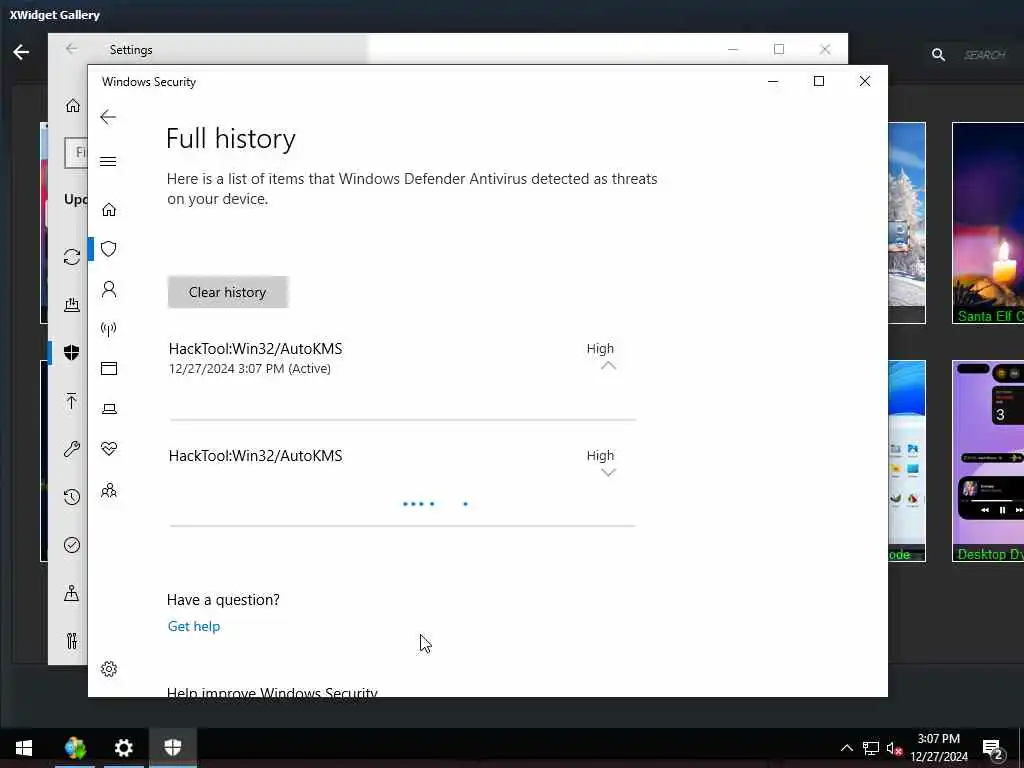Open the network tray icon
Image resolution: width=1024 pixels, height=768 pixels.
pyautogui.click(x=871, y=748)
